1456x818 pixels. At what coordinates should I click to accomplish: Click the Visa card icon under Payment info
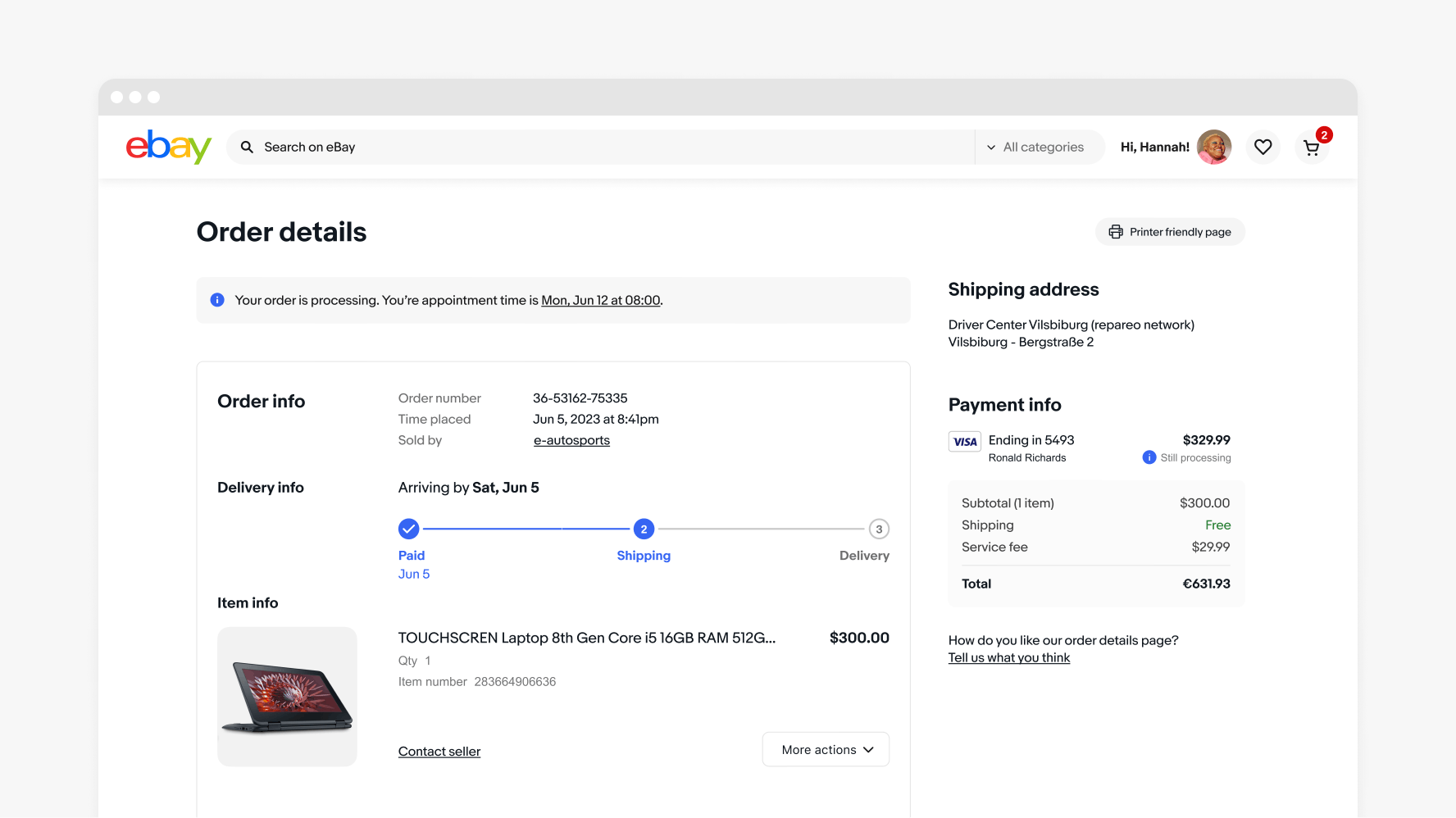tap(964, 441)
